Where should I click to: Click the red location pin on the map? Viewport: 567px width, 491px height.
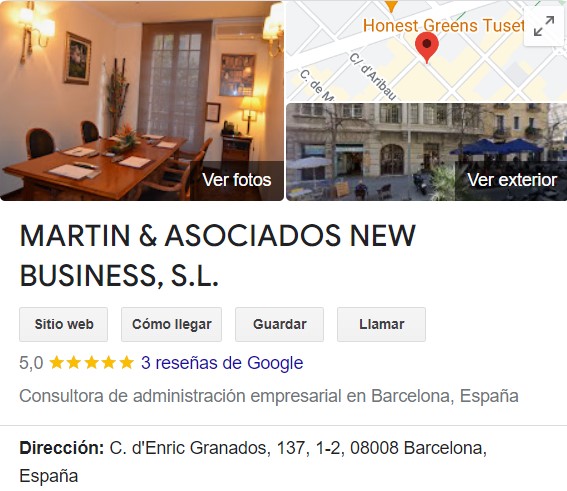(427, 47)
